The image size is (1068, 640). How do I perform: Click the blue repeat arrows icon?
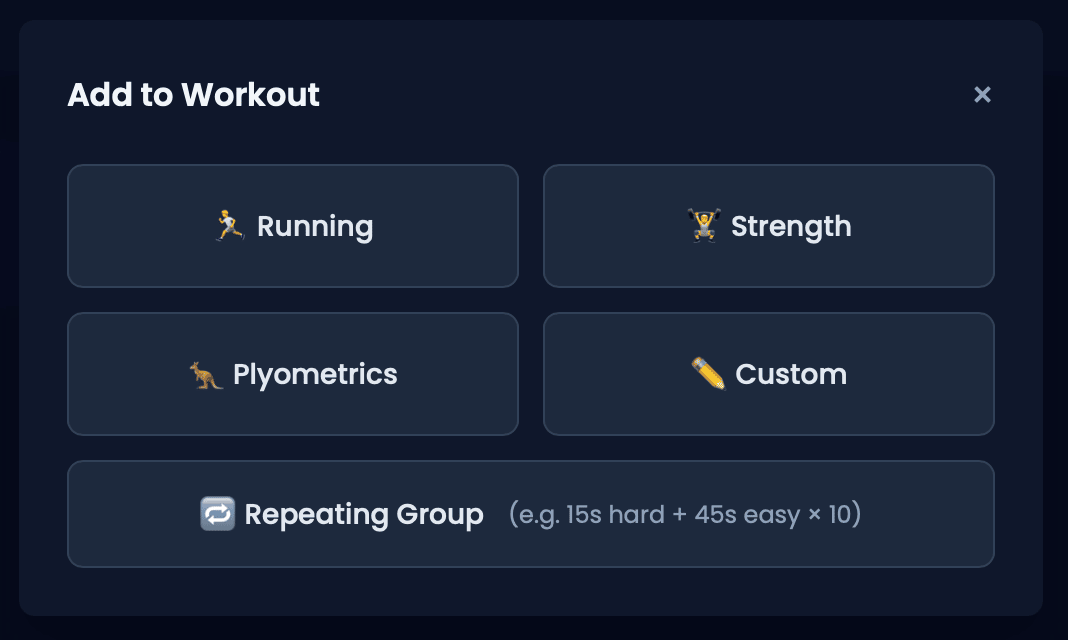[217, 514]
